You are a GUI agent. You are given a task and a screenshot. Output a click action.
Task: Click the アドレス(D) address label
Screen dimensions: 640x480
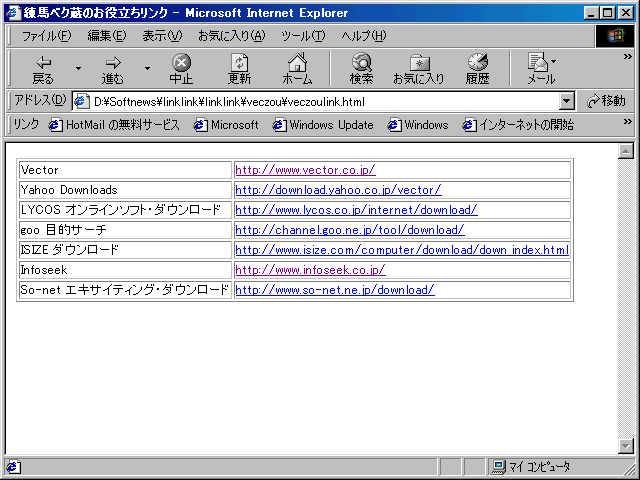pyautogui.click(x=40, y=100)
